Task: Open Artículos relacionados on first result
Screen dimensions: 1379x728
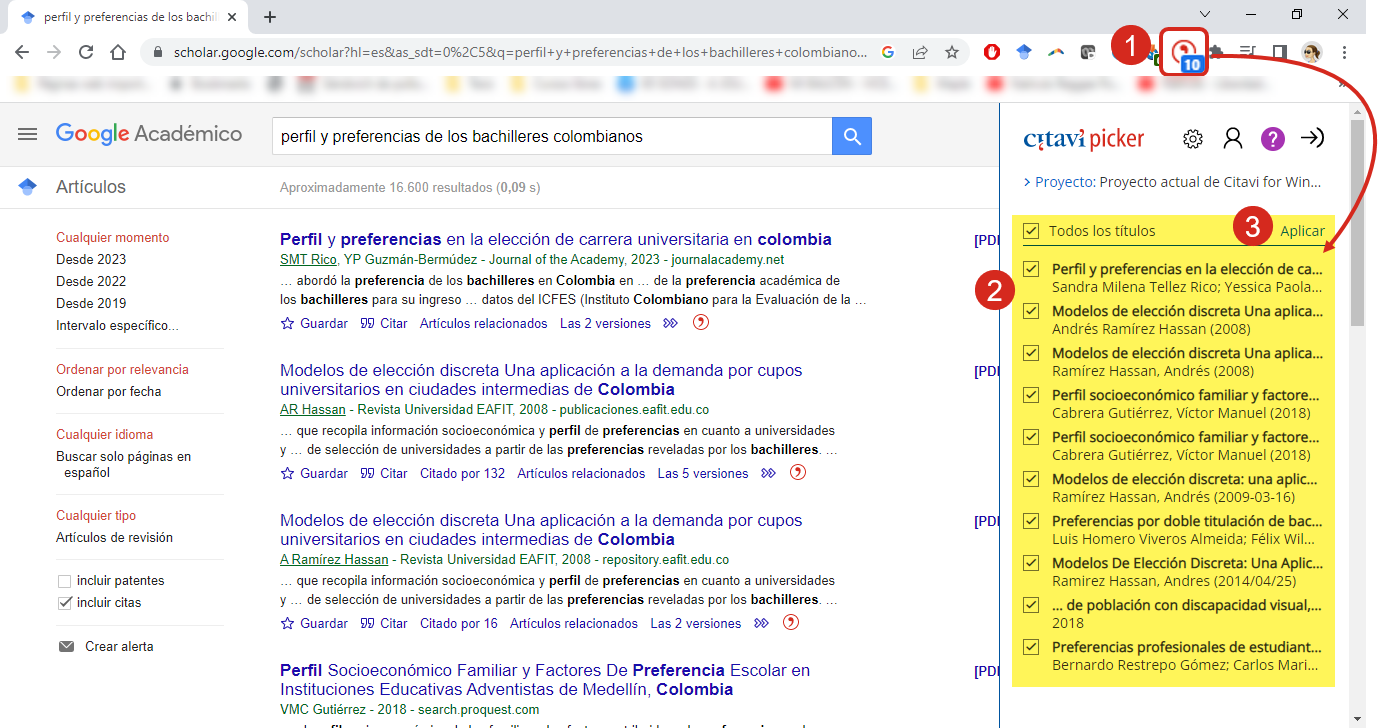Action: [484, 323]
